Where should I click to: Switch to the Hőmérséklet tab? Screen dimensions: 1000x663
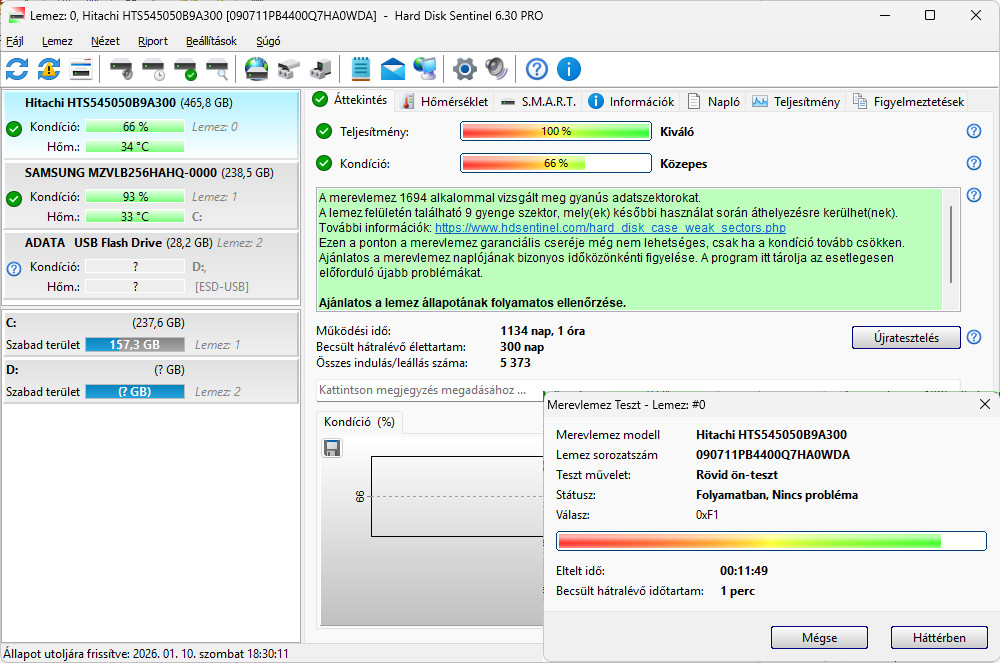(x=444, y=102)
